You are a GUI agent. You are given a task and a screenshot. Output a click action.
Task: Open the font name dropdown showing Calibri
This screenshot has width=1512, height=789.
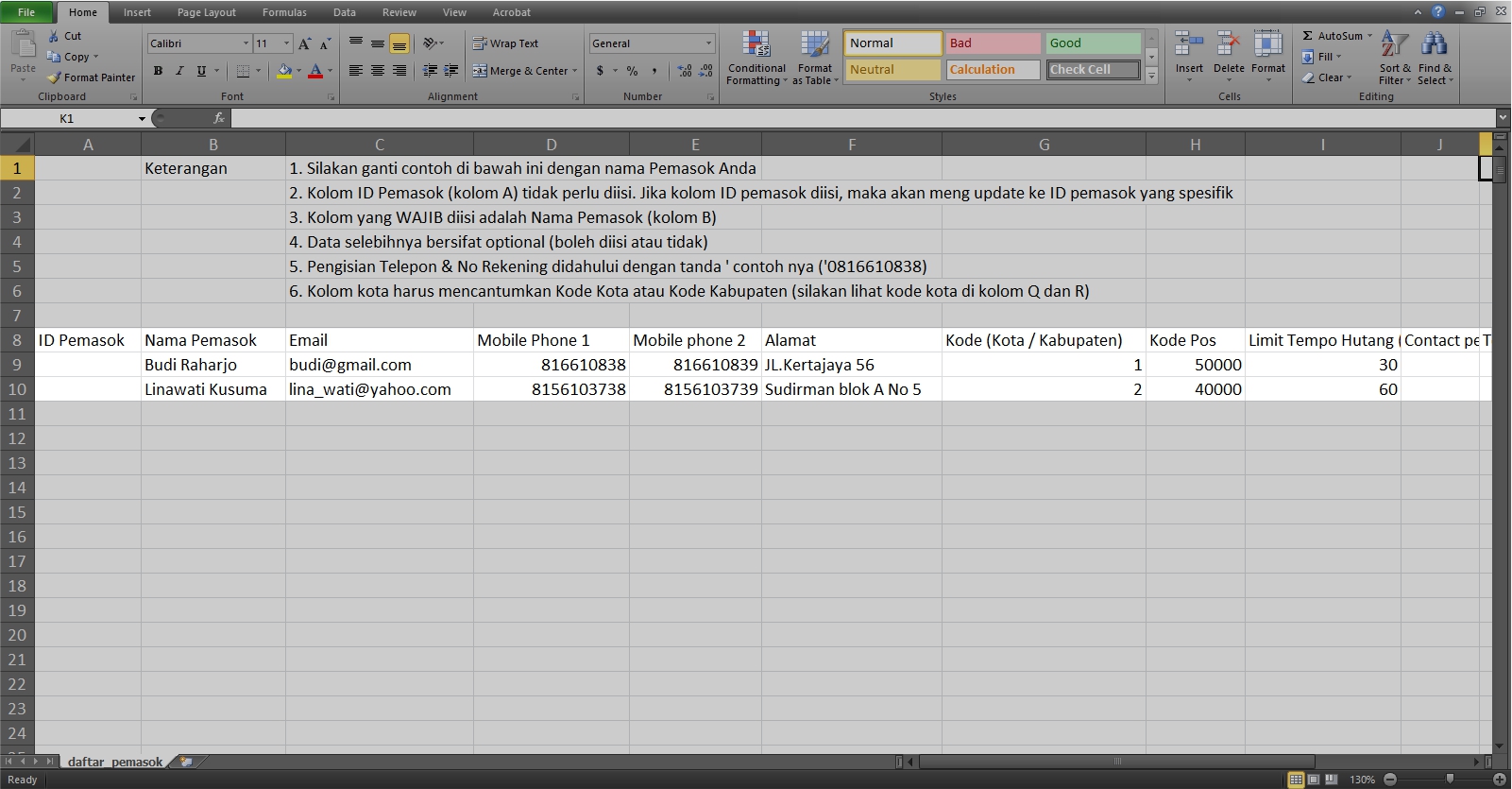(246, 43)
